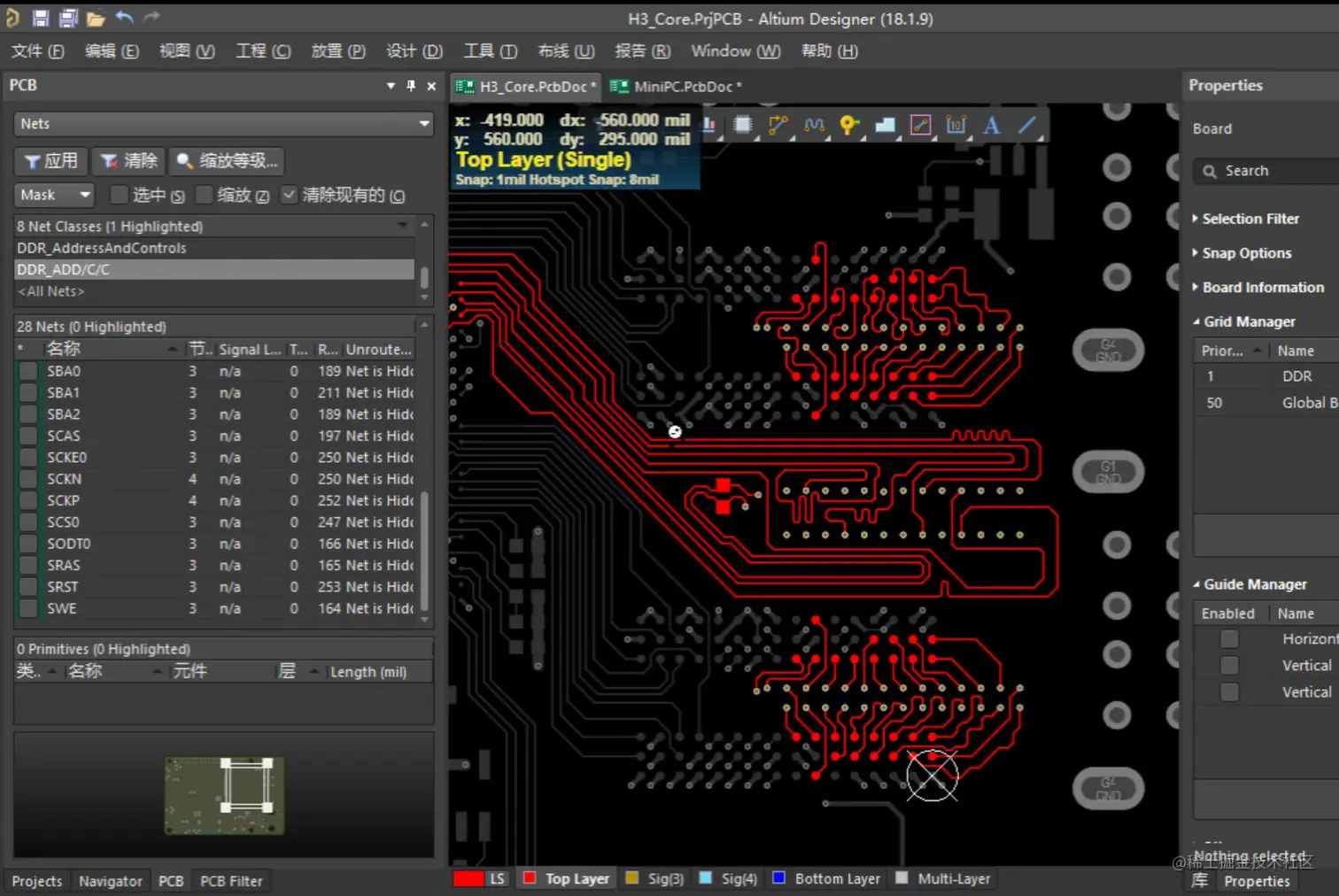The height and width of the screenshot is (896, 1339).
Task: Select the place string text tool
Action: click(991, 125)
